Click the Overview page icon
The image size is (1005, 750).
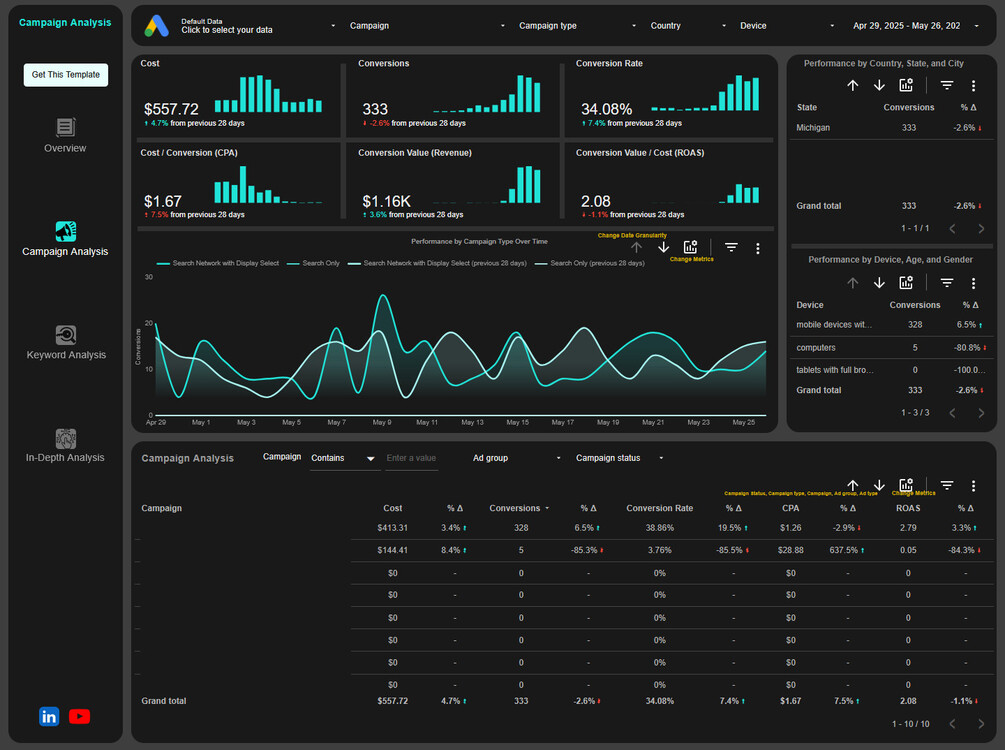[65, 127]
